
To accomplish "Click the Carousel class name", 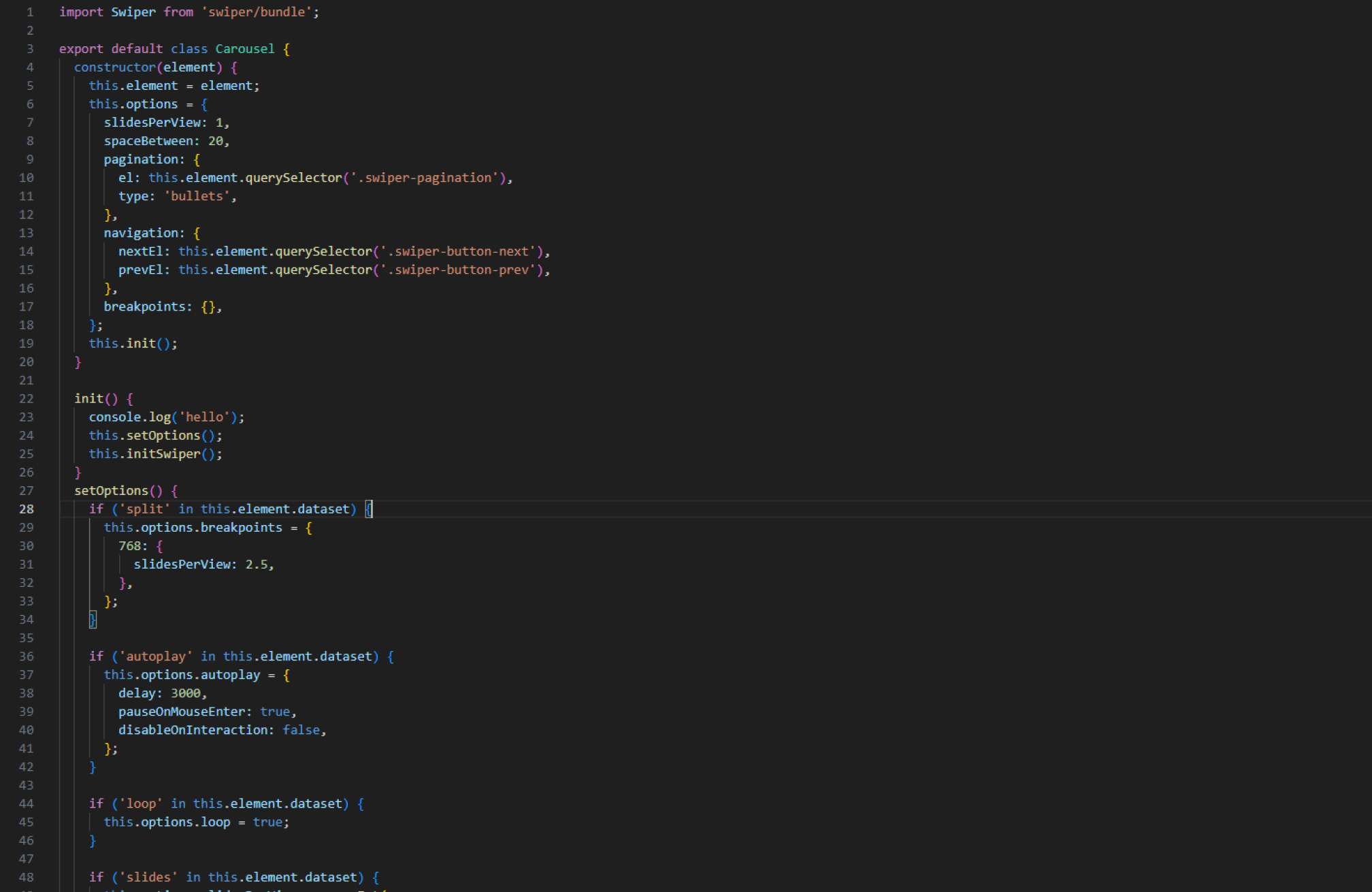I will click(245, 49).
